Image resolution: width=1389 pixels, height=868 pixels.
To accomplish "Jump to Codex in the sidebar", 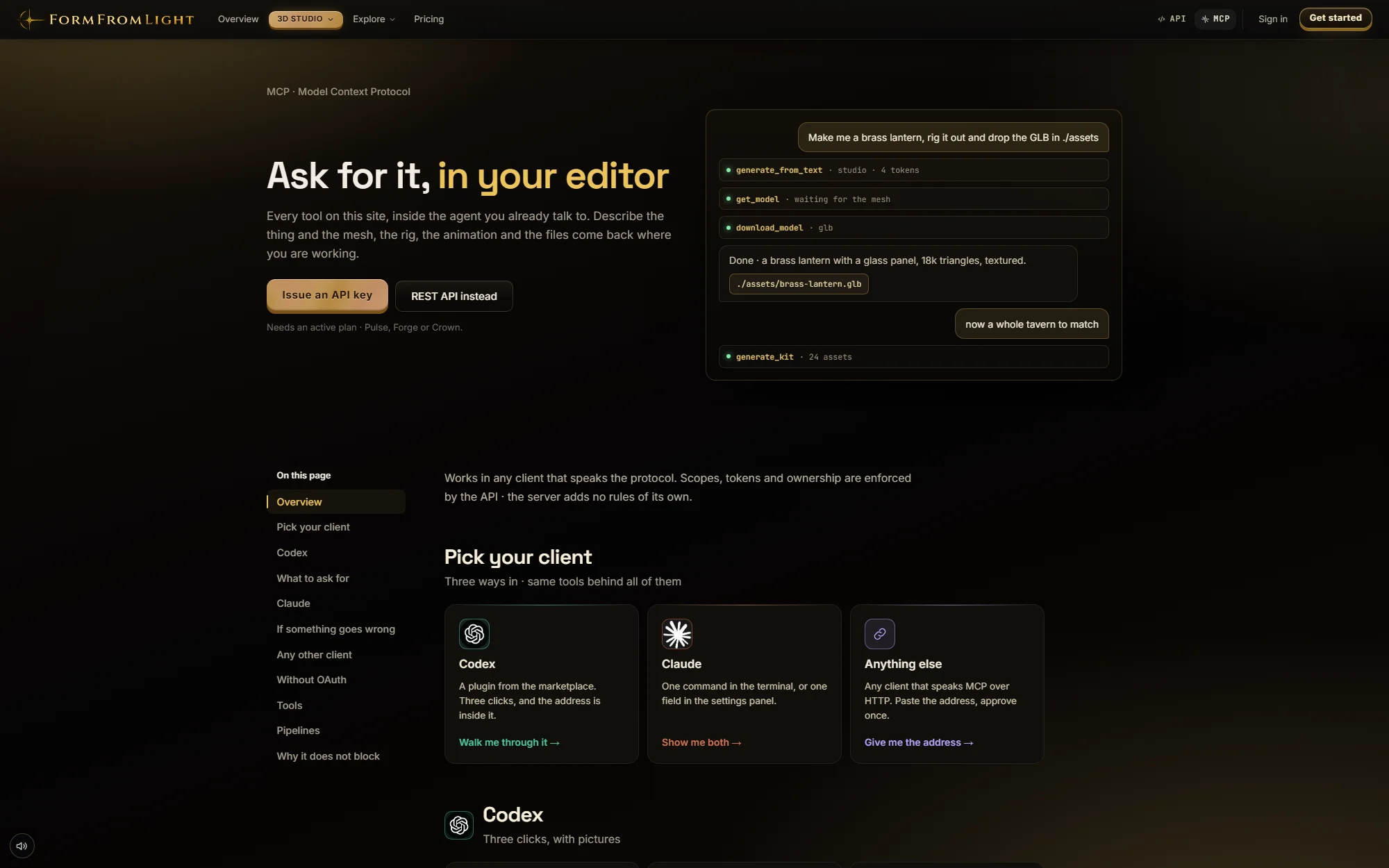I will click(x=292, y=553).
